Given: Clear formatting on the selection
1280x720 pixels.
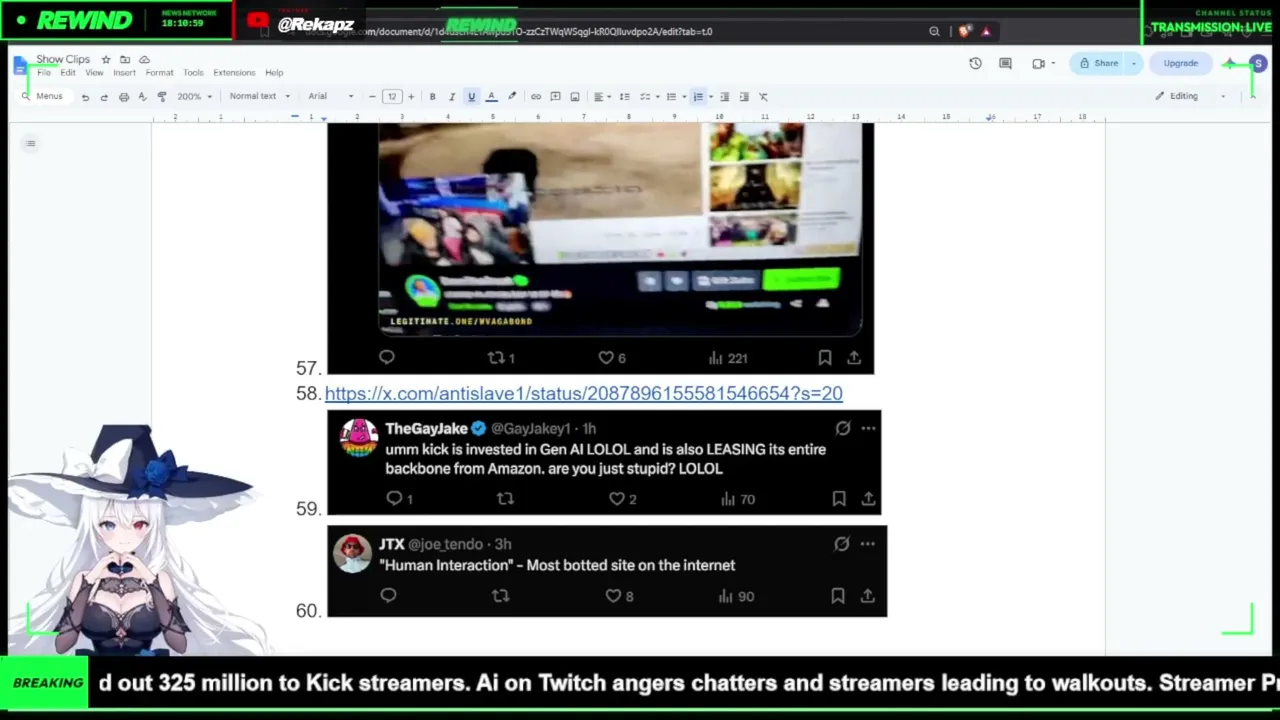Looking at the screenshot, I should (763, 97).
